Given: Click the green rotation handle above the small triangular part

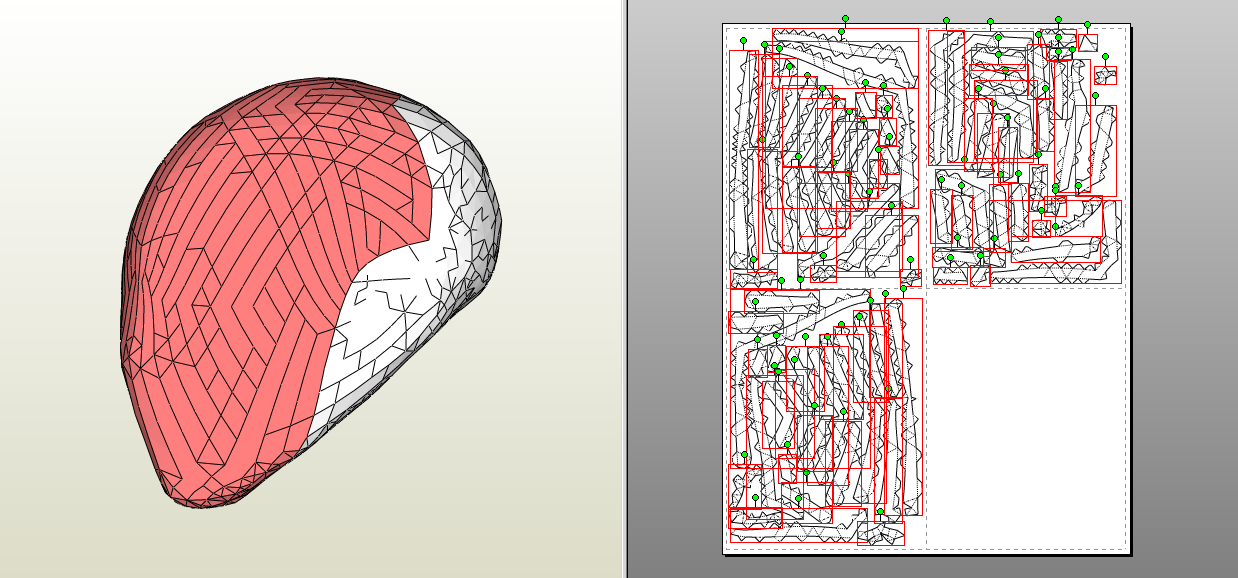Looking at the screenshot, I should (x=1088, y=25).
